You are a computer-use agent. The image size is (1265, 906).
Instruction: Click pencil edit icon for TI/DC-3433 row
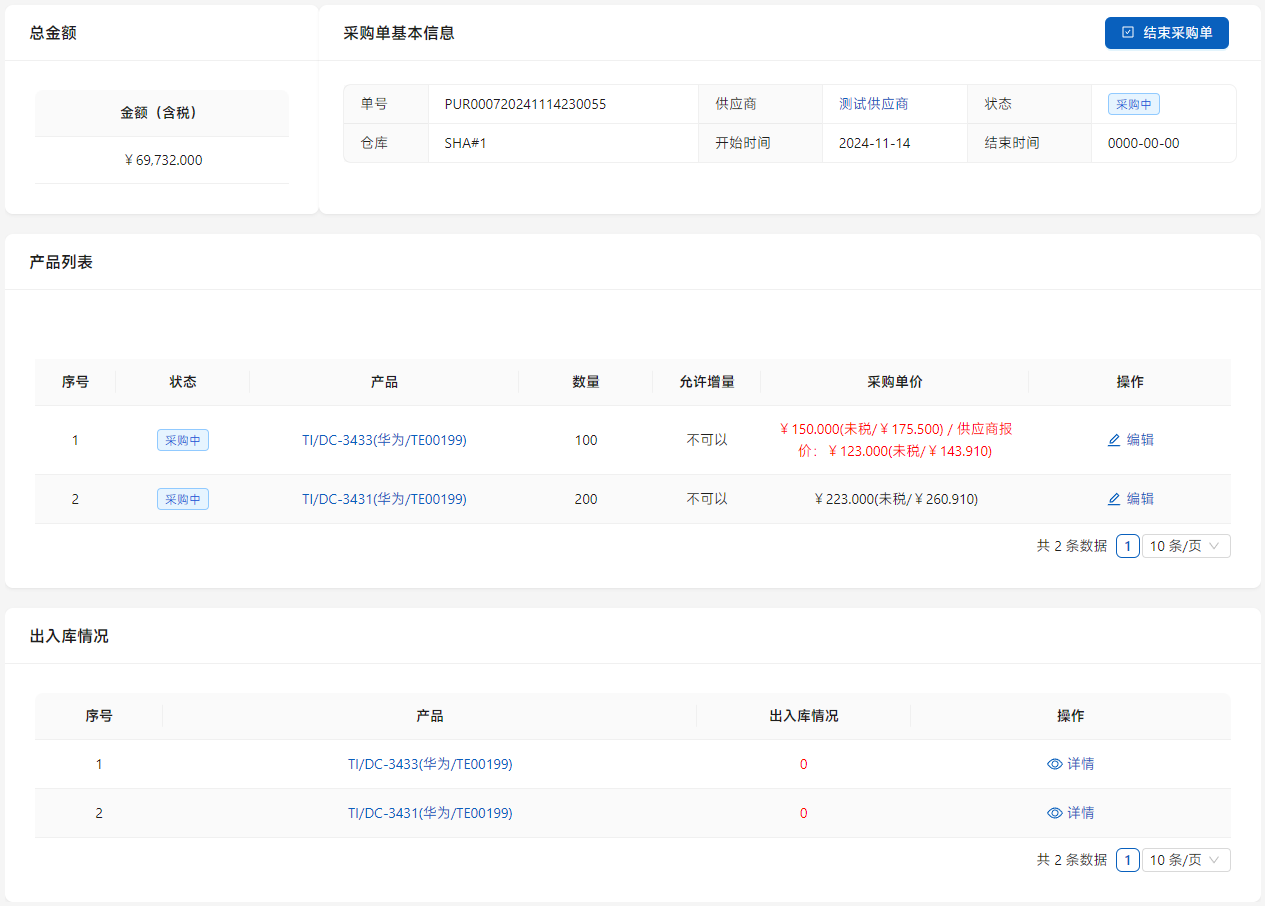click(x=1114, y=440)
